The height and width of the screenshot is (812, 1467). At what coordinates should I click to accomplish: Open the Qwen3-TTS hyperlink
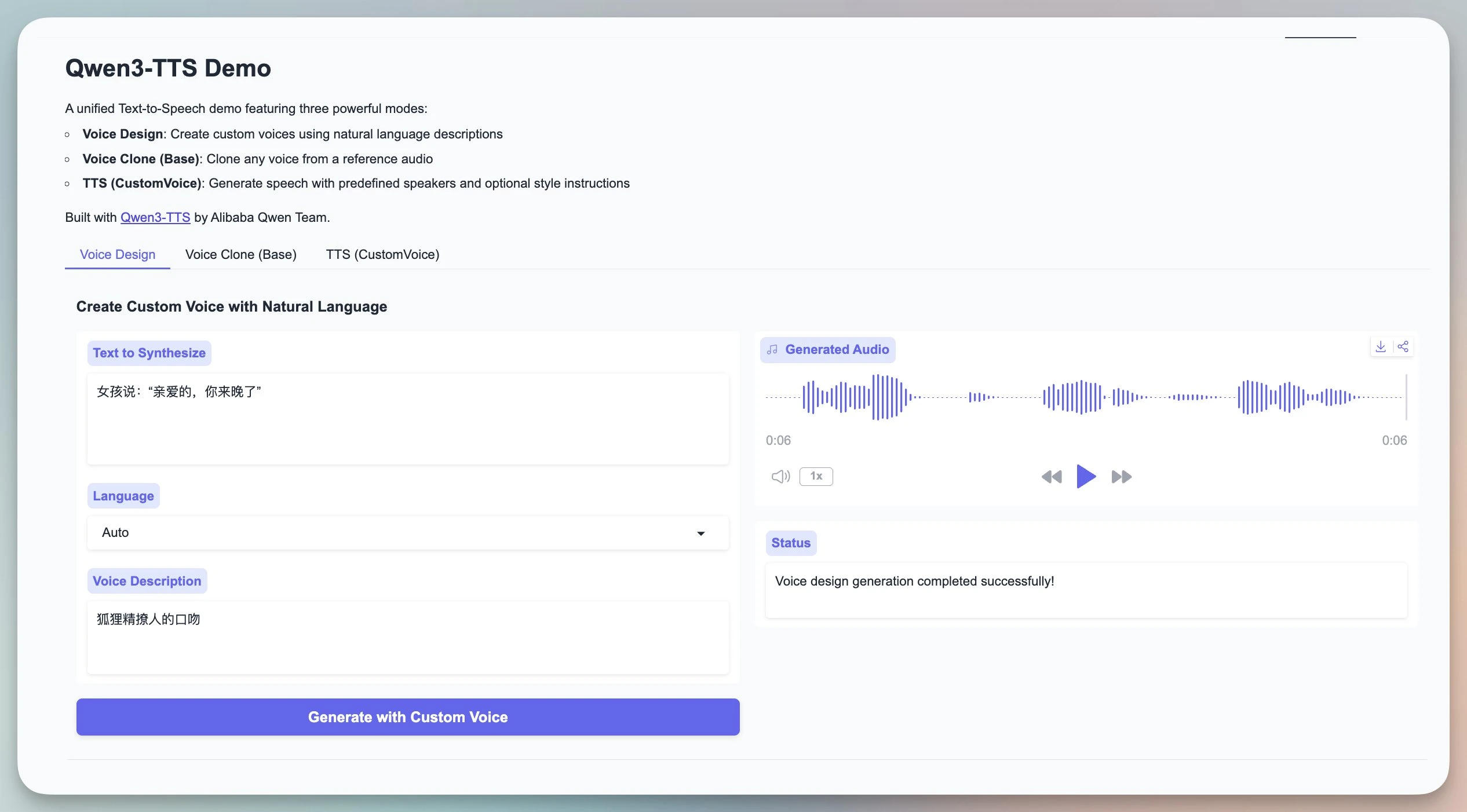[155, 218]
